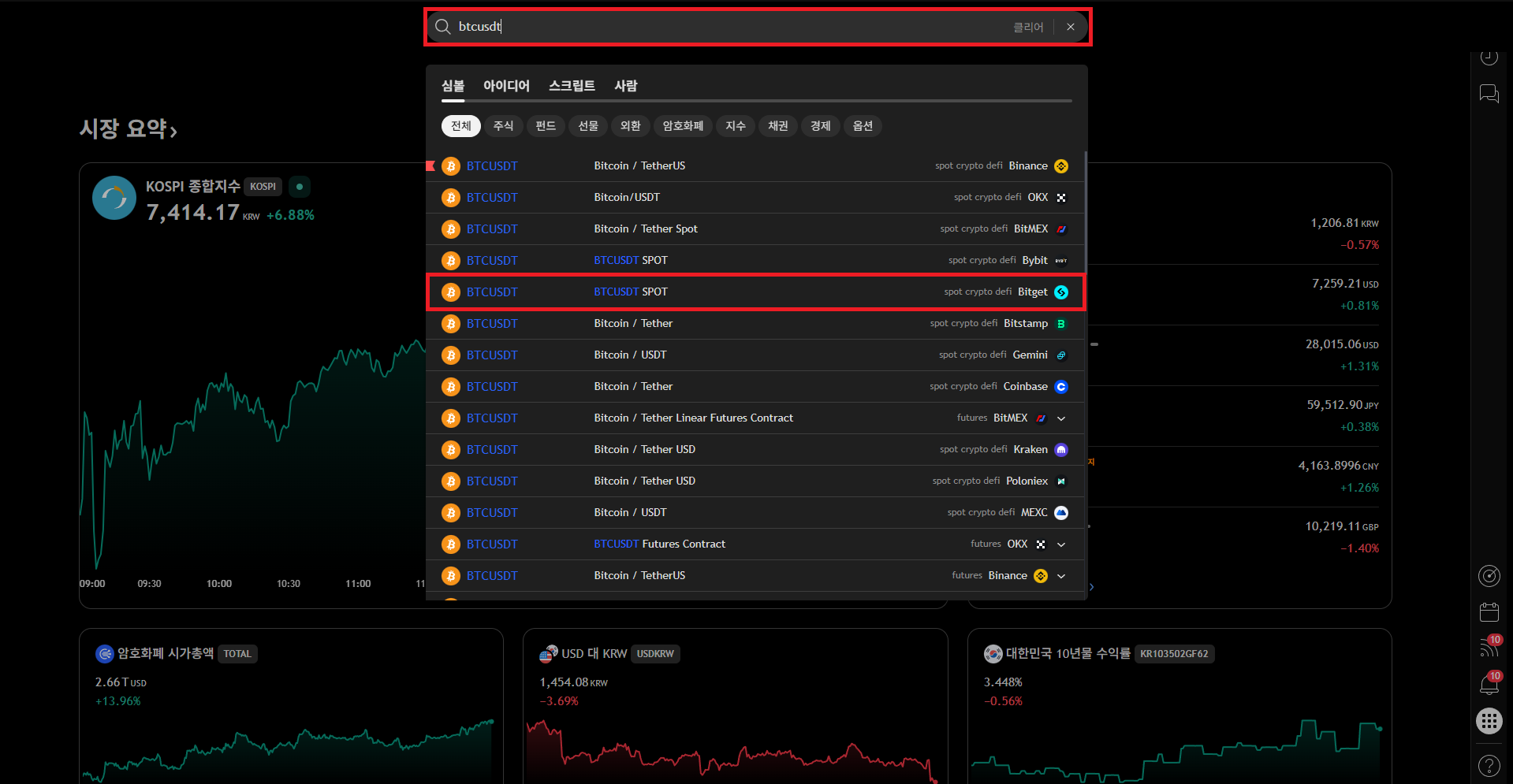1513x784 pixels.
Task: Open the news feed icon with badge 10
Action: coord(1489,648)
